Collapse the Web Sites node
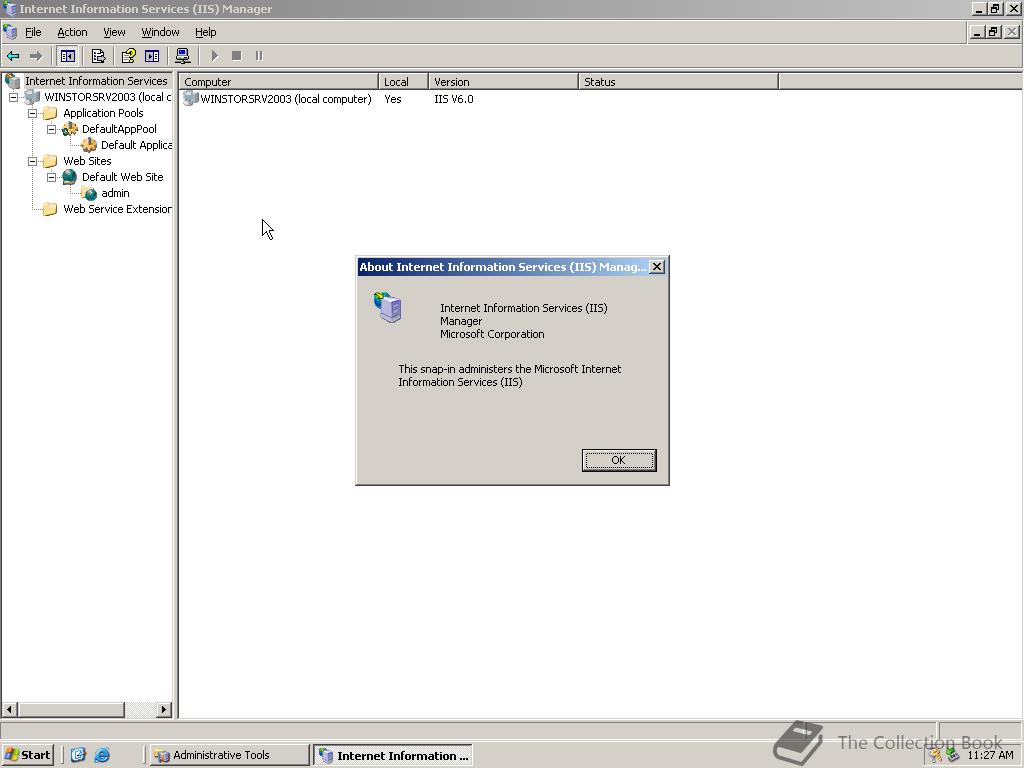This screenshot has width=1024, height=768. [32, 161]
